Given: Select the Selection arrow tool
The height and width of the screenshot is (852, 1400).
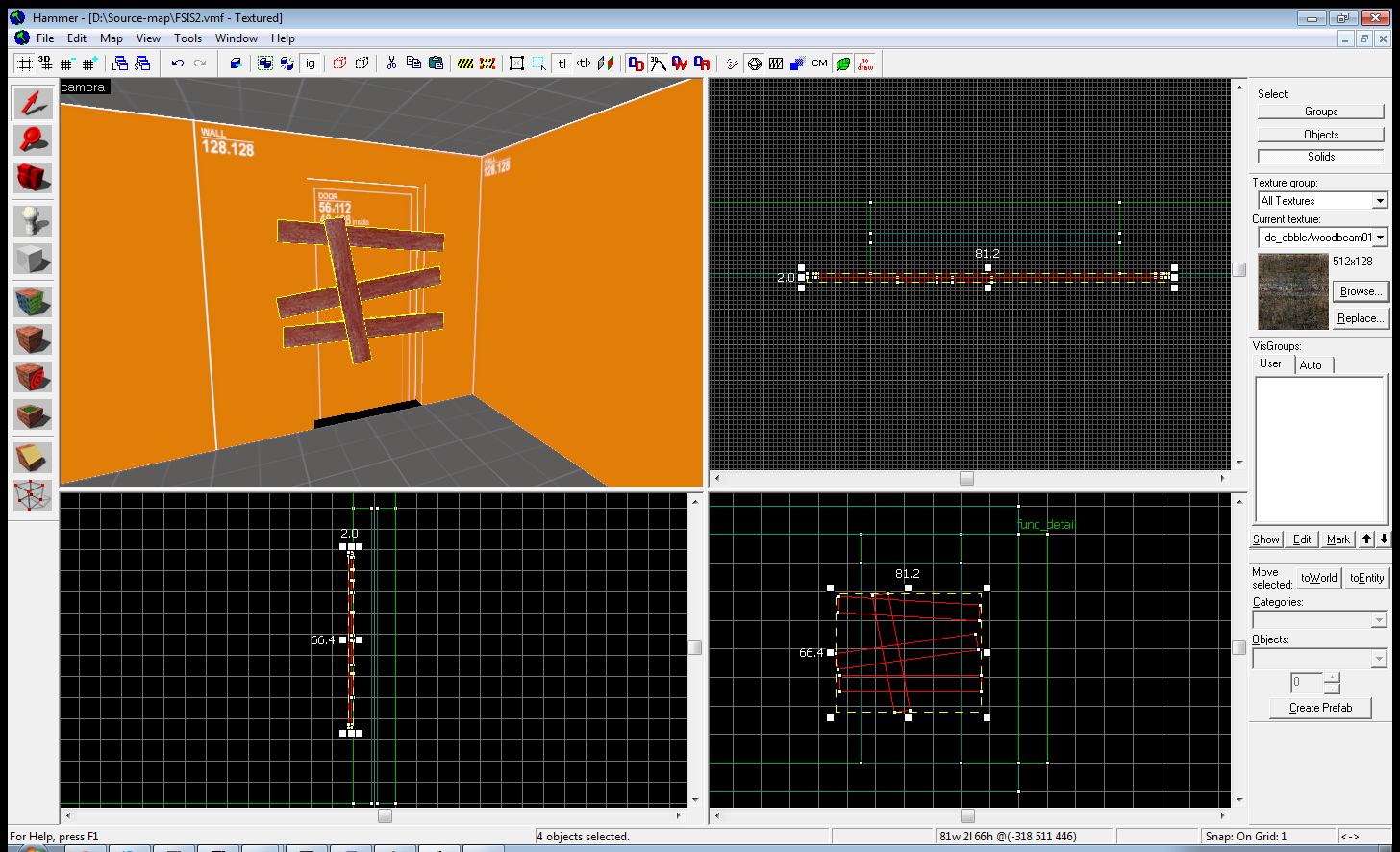Looking at the screenshot, I should [x=33, y=103].
